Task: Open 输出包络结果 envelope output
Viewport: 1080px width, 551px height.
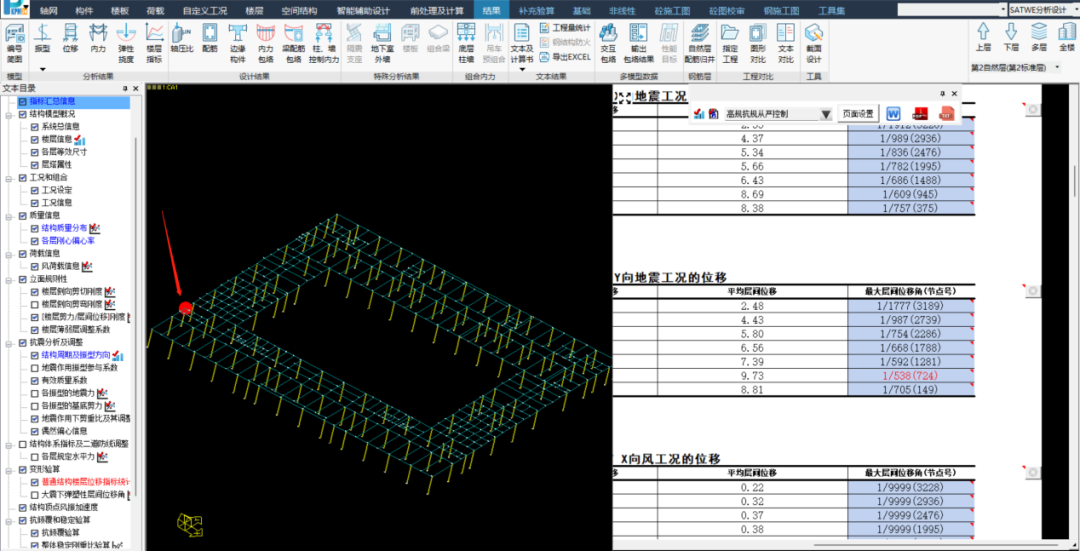Action: pos(638,43)
